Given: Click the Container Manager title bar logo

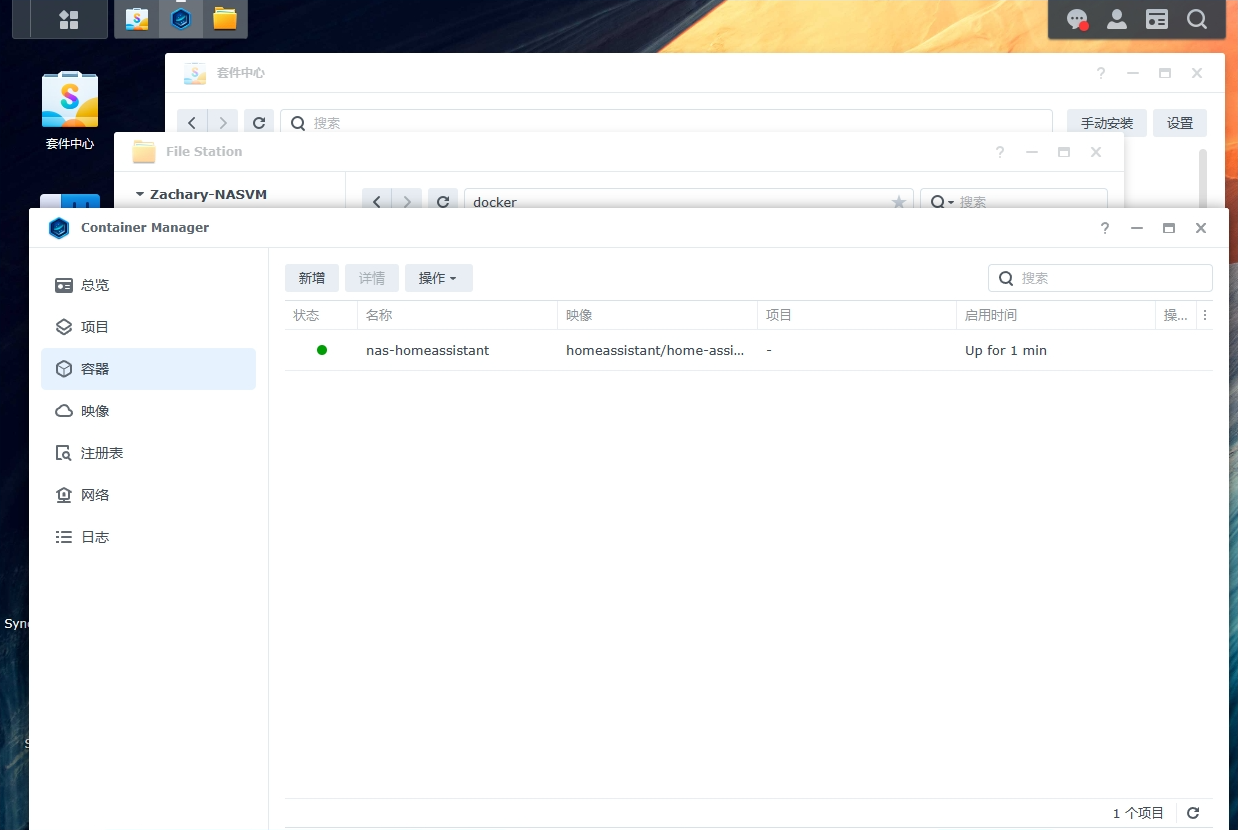Looking at the screenshot, I should coord(59,228).
